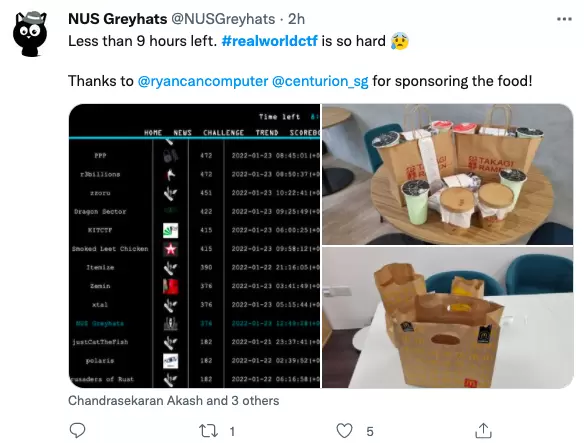This screenshot has height=443, width=584.
Task: Open the CTF scoreboard screenshot image
Action: pos(194,246)
